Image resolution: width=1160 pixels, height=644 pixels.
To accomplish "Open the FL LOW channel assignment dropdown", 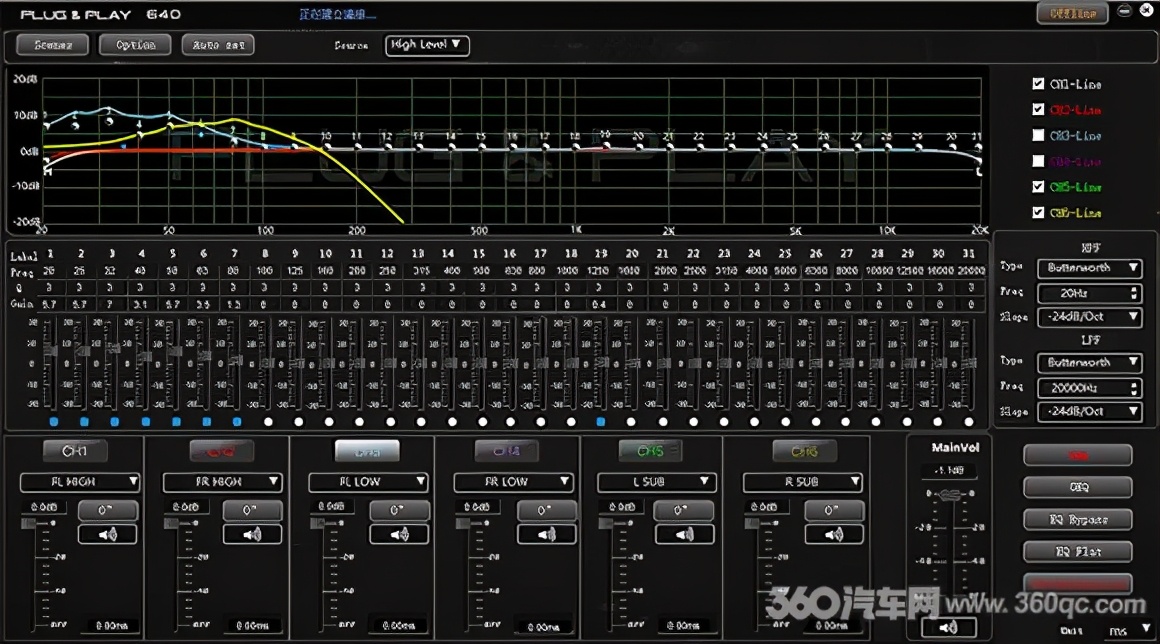I will click(368, 482).
